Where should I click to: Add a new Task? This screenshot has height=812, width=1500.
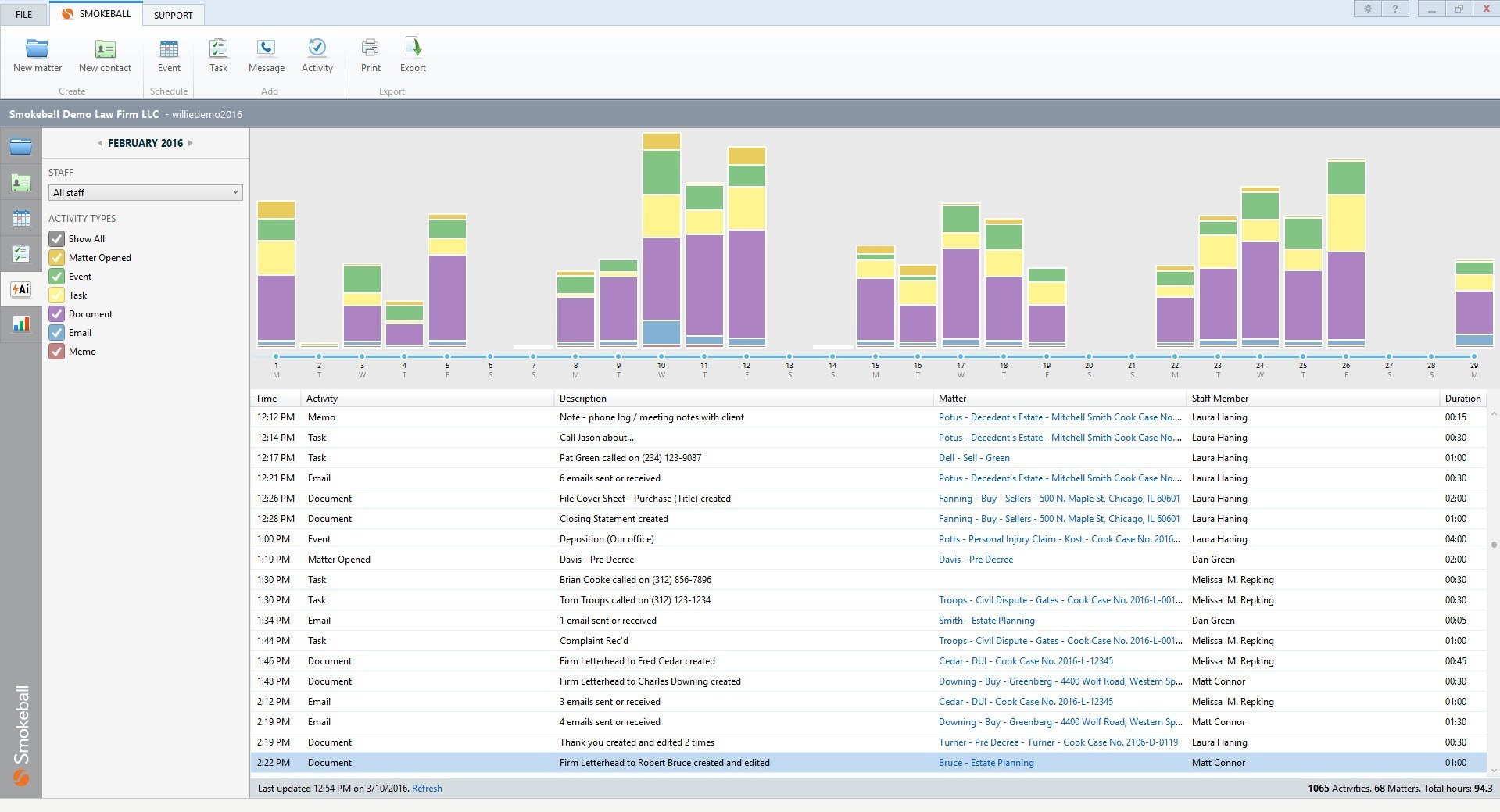218,55
